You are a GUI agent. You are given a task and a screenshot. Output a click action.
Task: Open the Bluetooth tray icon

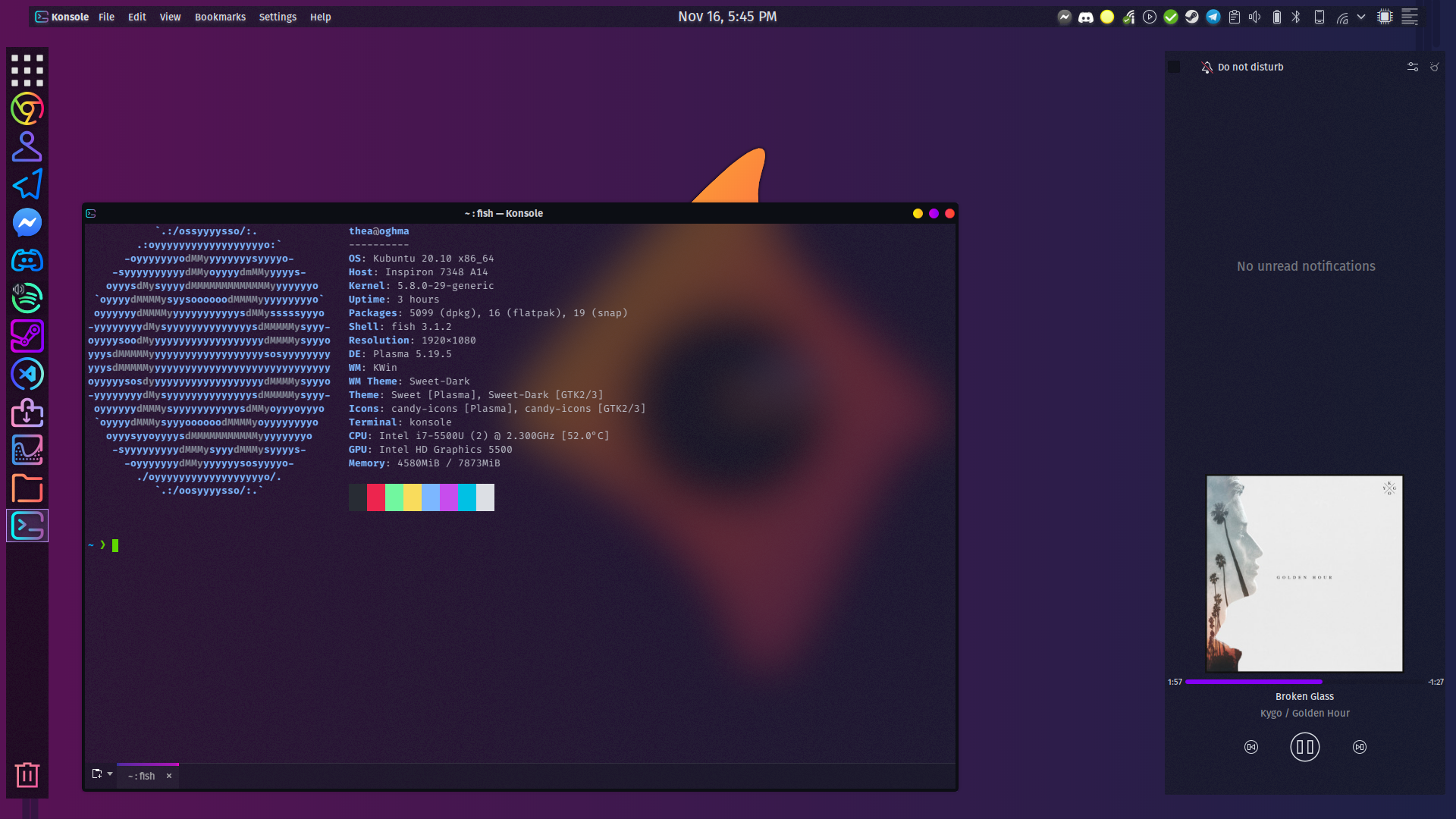tap(1297, 17)
